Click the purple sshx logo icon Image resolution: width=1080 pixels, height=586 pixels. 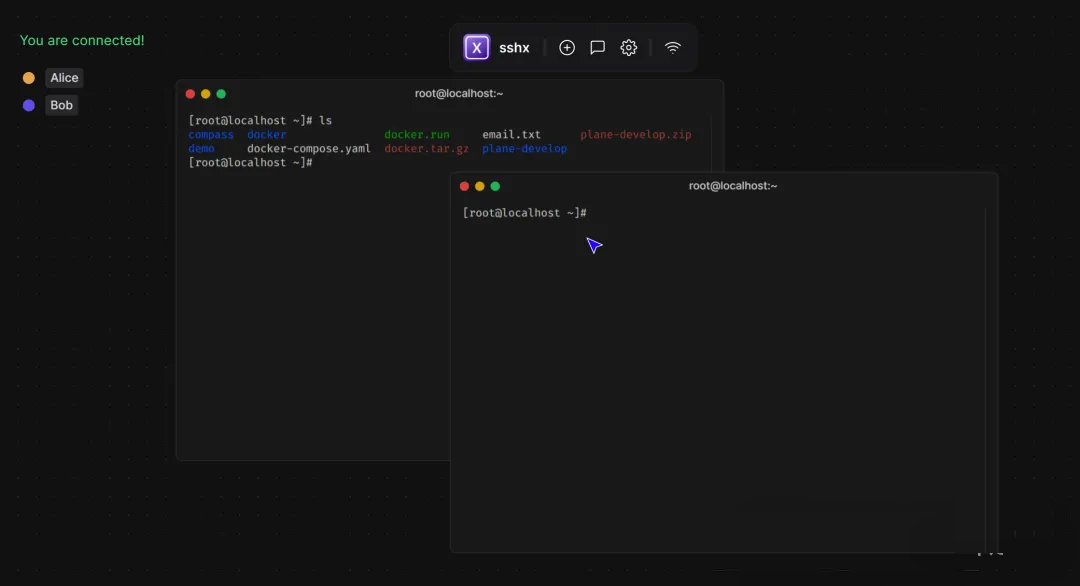pyautogui.click(x=477, y=47)
